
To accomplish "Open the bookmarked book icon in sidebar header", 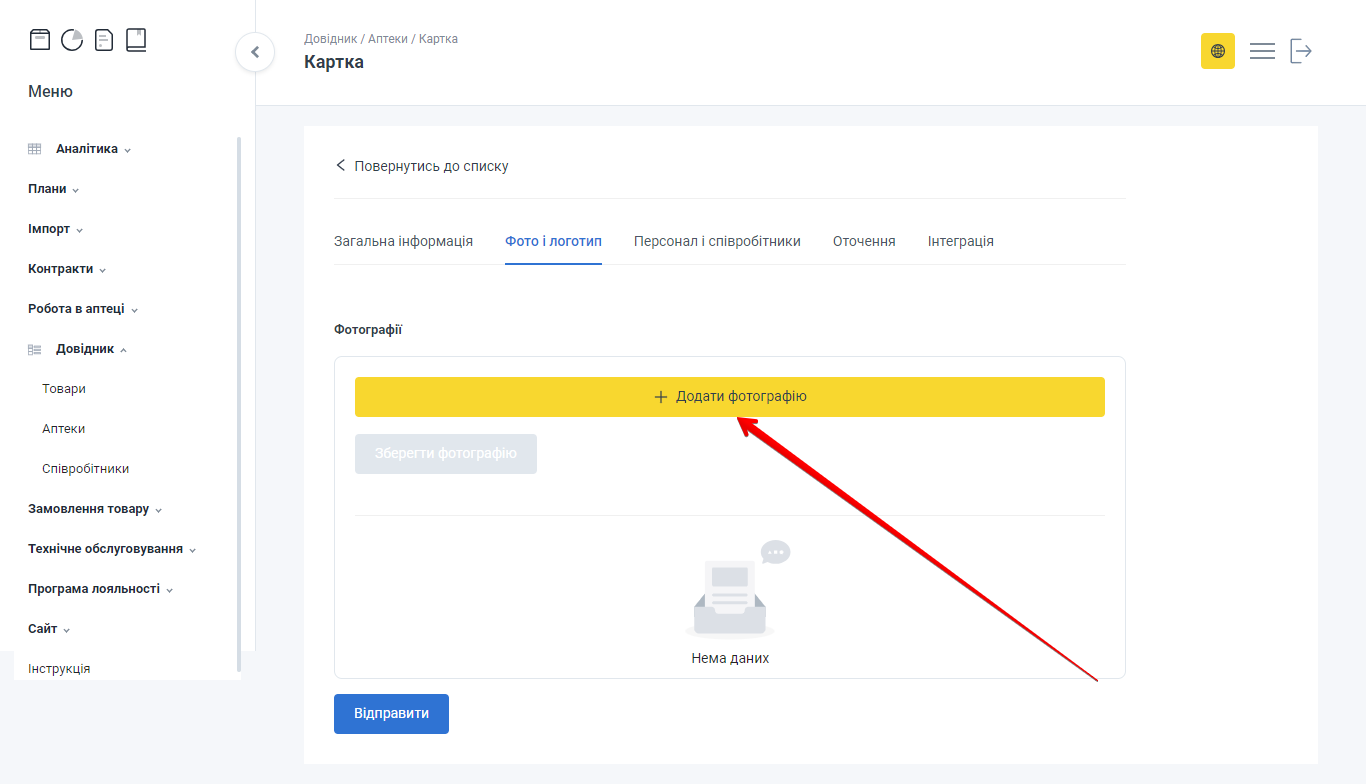I will coord(136,40).
